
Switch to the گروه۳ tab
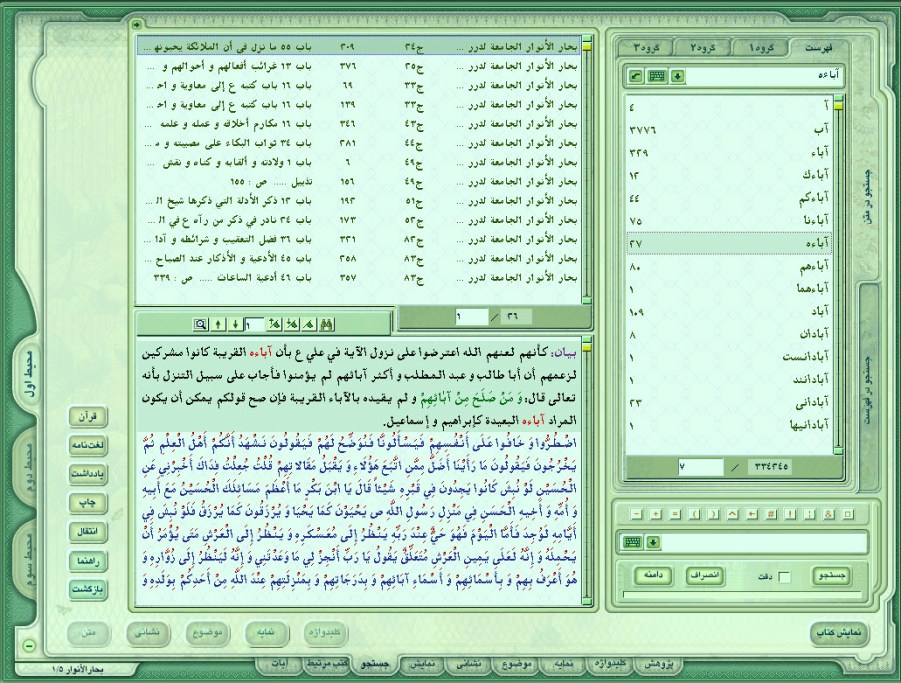click(x=645, y=48)
